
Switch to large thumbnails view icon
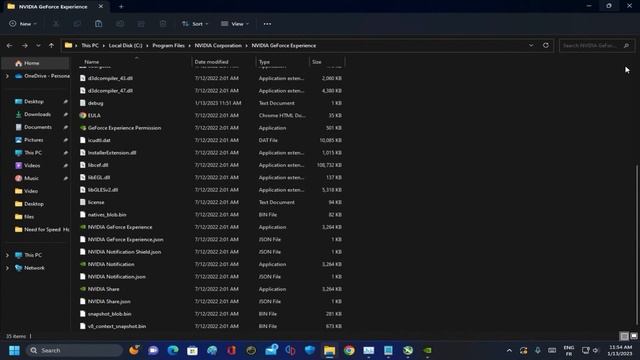634,336
